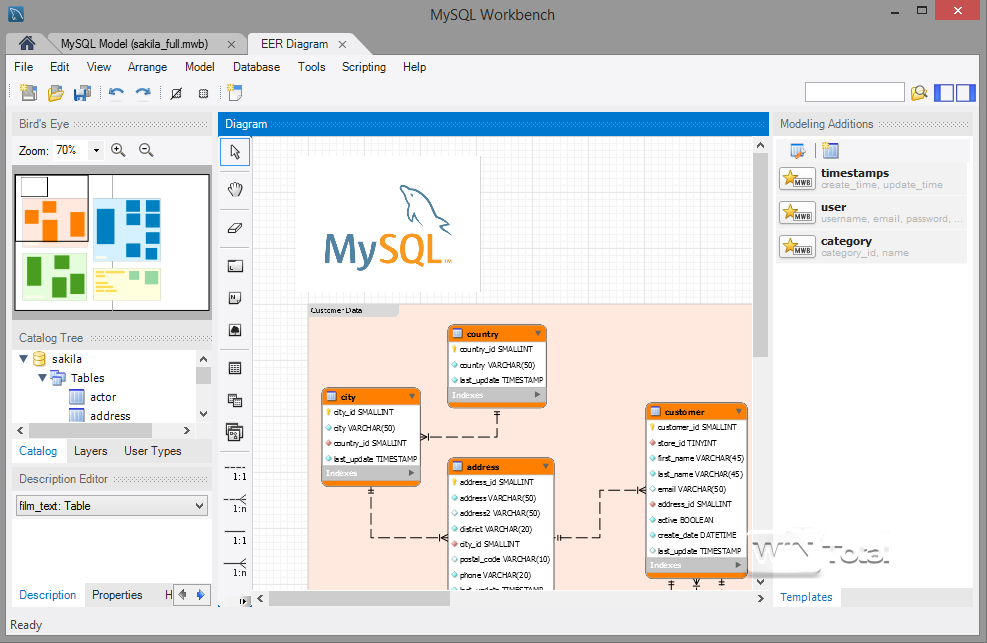The height and width of the screenshot is (643, 987).
Task: Go to the Home screen tab icon
Action: click(x=28, y=44)
